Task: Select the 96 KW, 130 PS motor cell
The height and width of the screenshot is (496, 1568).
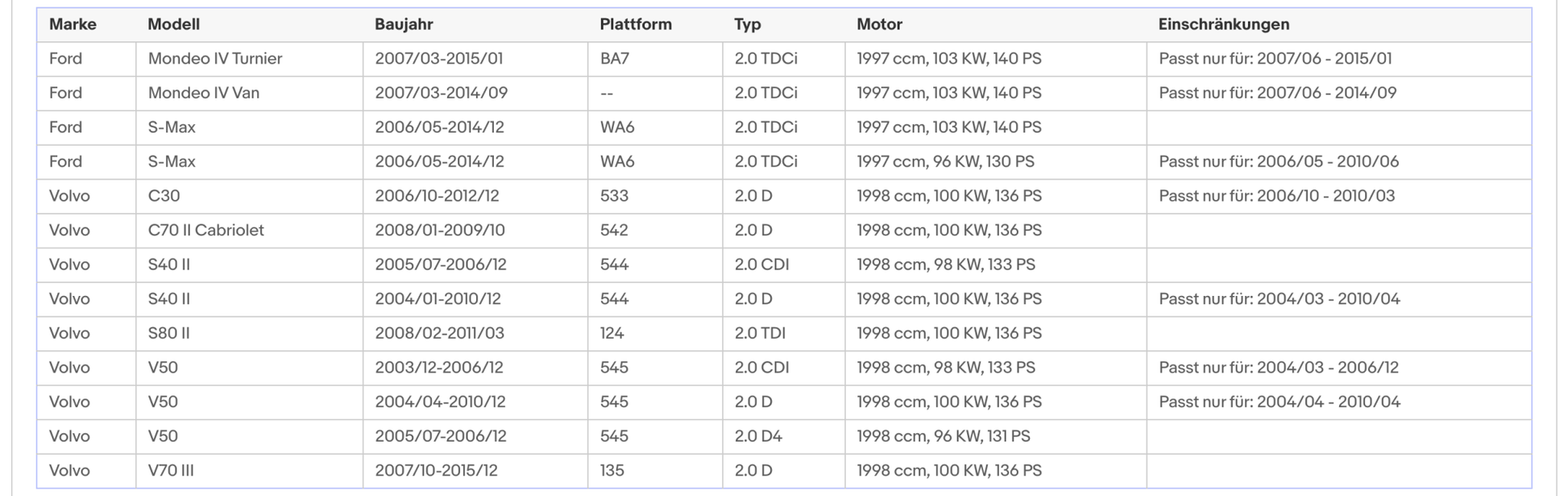Action: pyautogui.click(x=945, y=161)
